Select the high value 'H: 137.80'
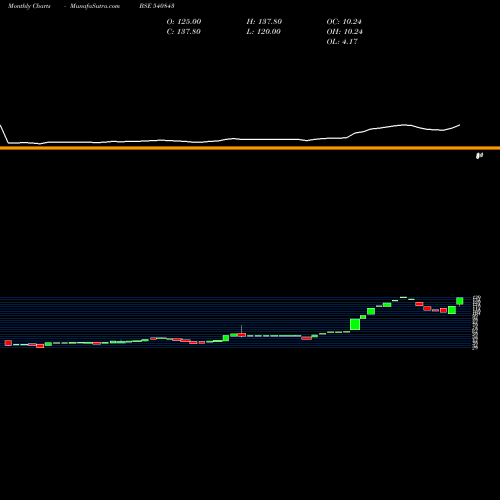The height and width of the screenshot is (500, 500). click(x=264, y=22)
